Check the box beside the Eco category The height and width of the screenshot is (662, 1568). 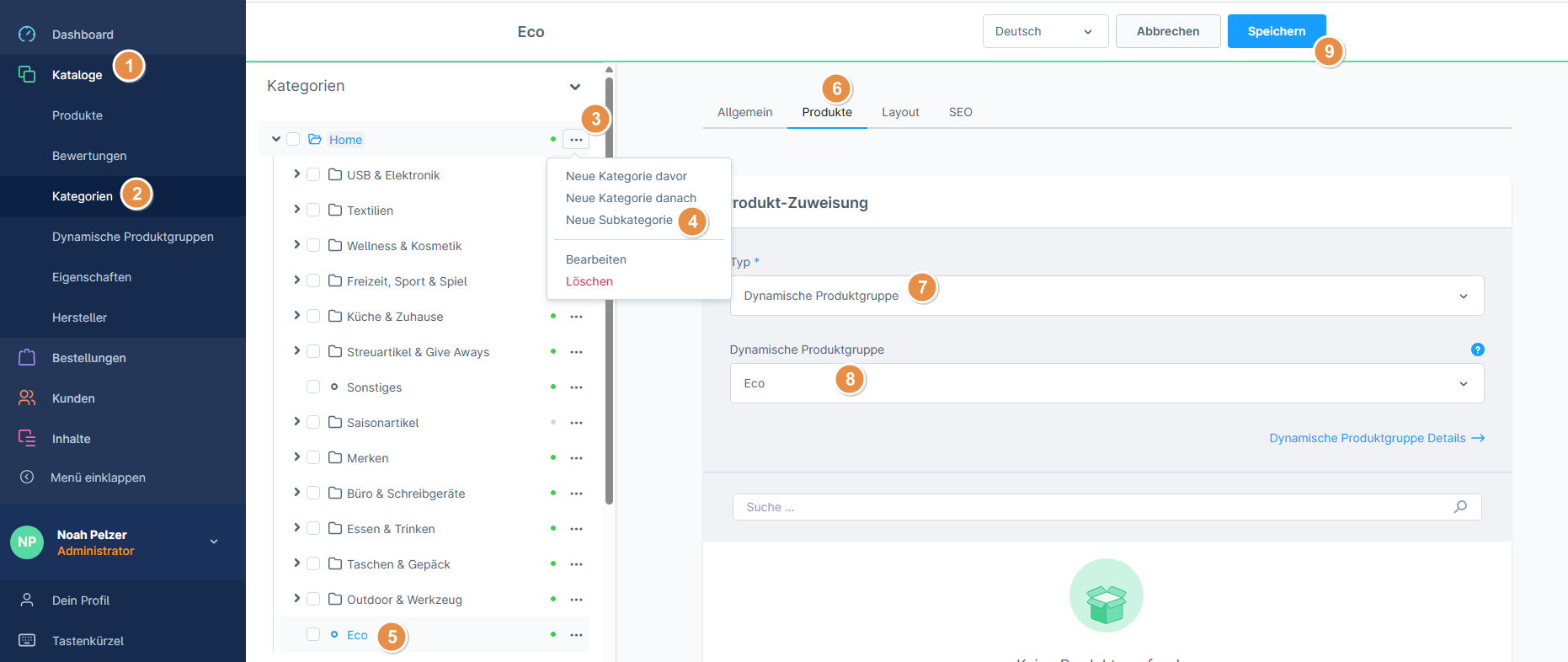click(313, 634)
